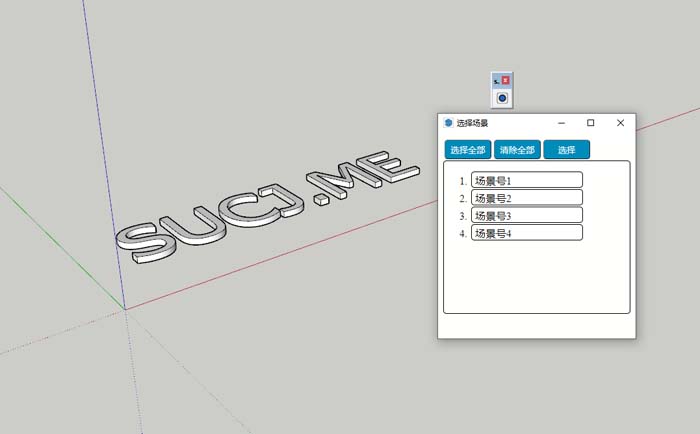Click the blue circle plugin toolbar icon
The image size is (700, 434).
click(502, 98)
